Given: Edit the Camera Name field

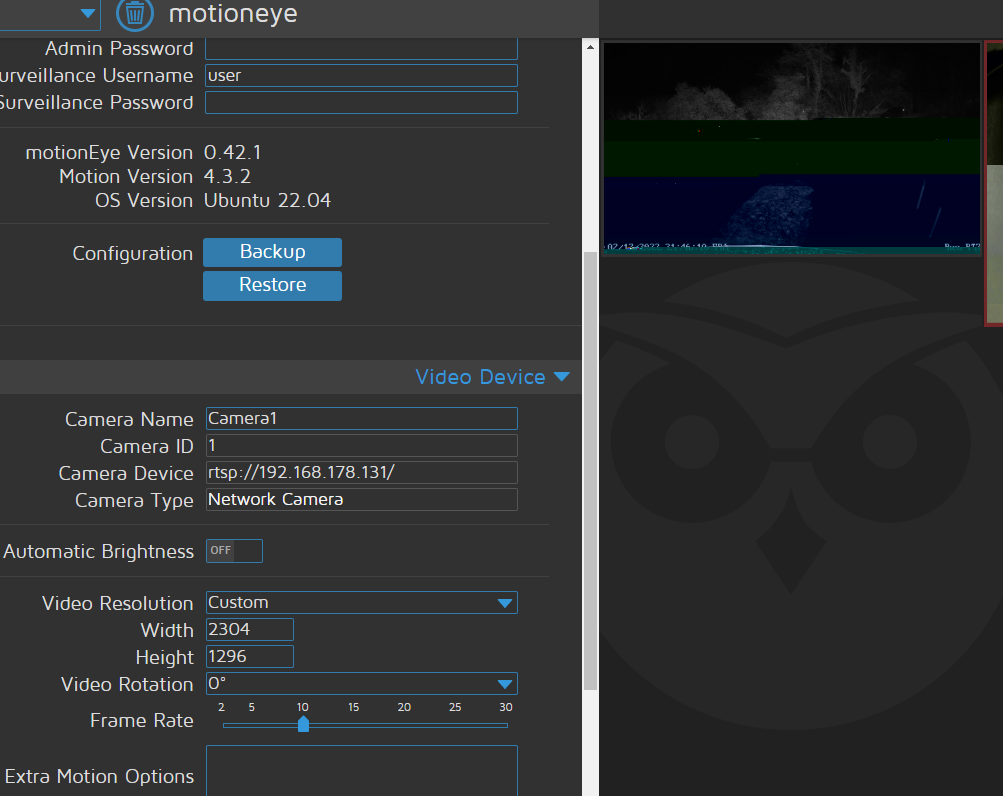Looking at the screenshot, I should (361, 418).
